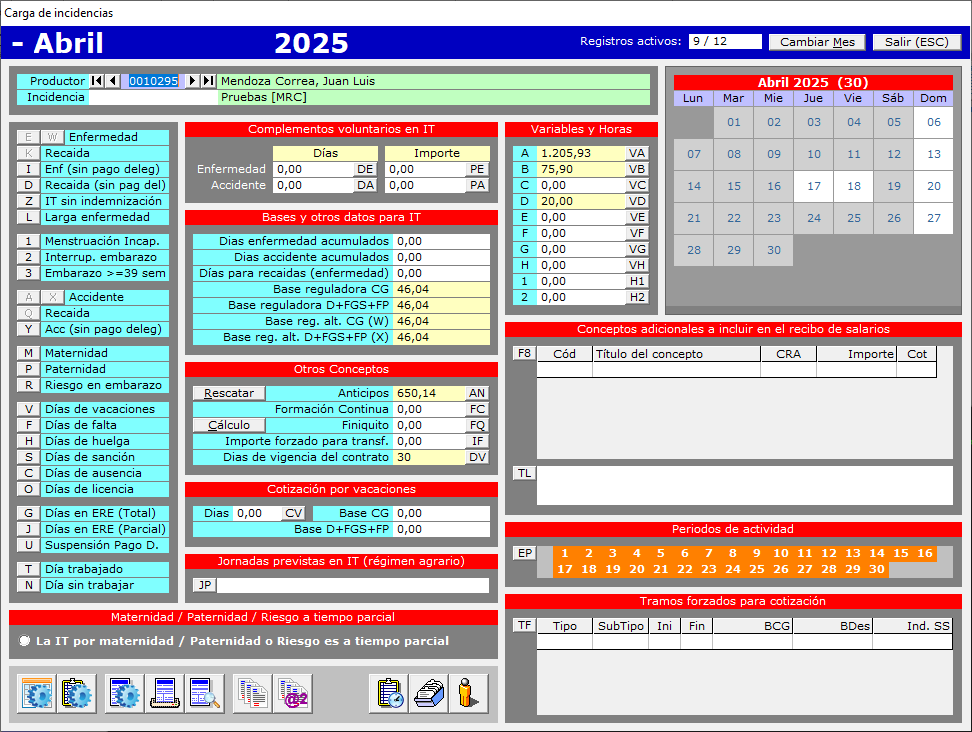Open the TF forced segments selector
The height and width of the screenshot is (732, 972).
tap(524, 625)
